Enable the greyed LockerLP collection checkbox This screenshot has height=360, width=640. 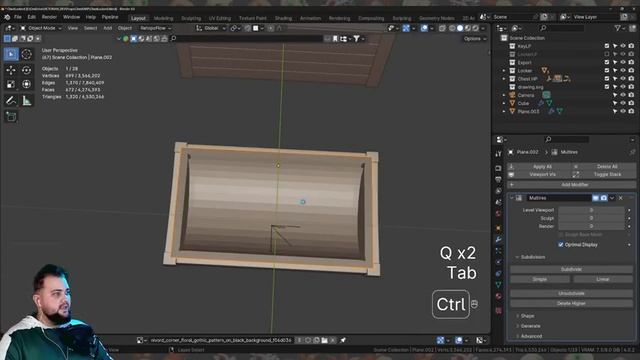[x=607, y=54]
